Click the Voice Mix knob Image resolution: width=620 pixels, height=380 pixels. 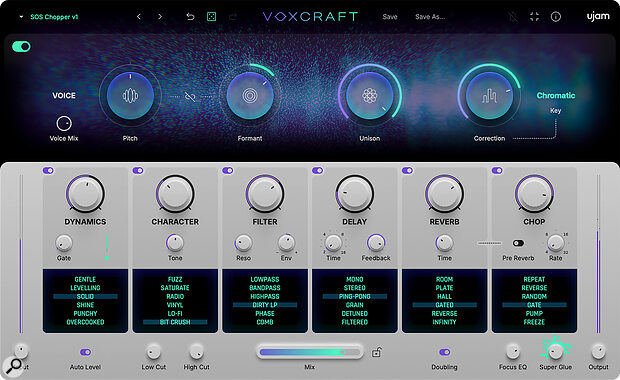[64, 124]
